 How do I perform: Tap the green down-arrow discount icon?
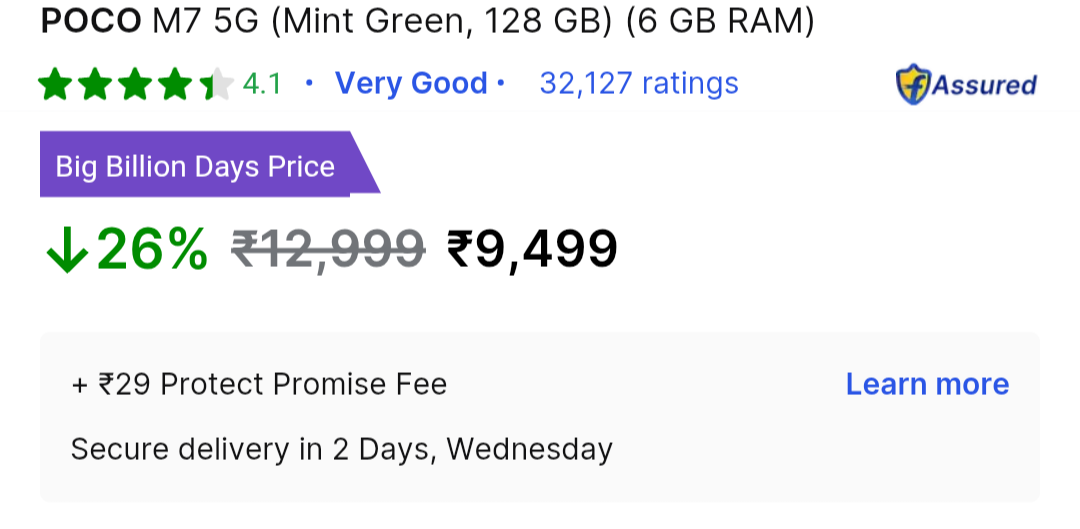coord(67,250)
